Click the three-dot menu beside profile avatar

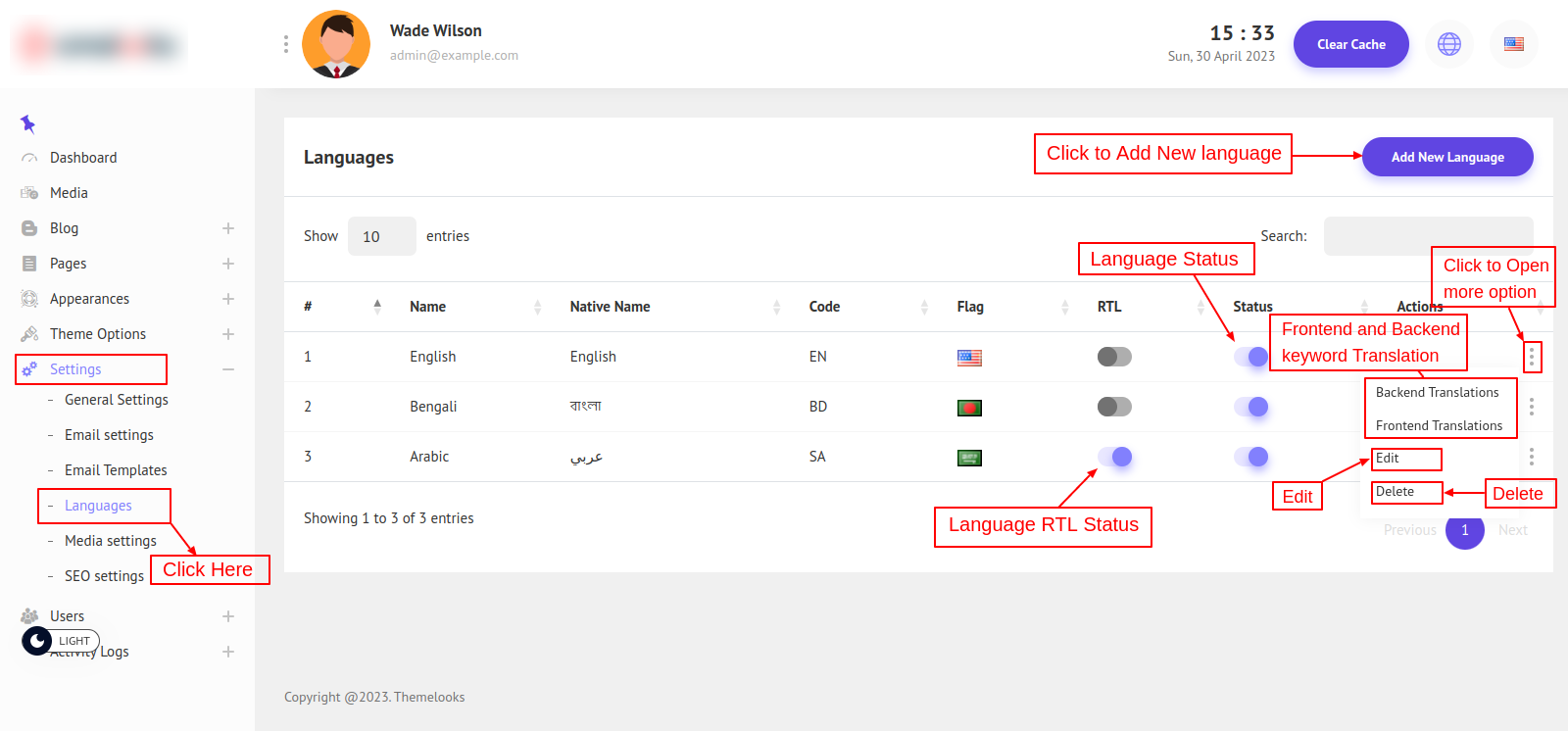point(285,44)
